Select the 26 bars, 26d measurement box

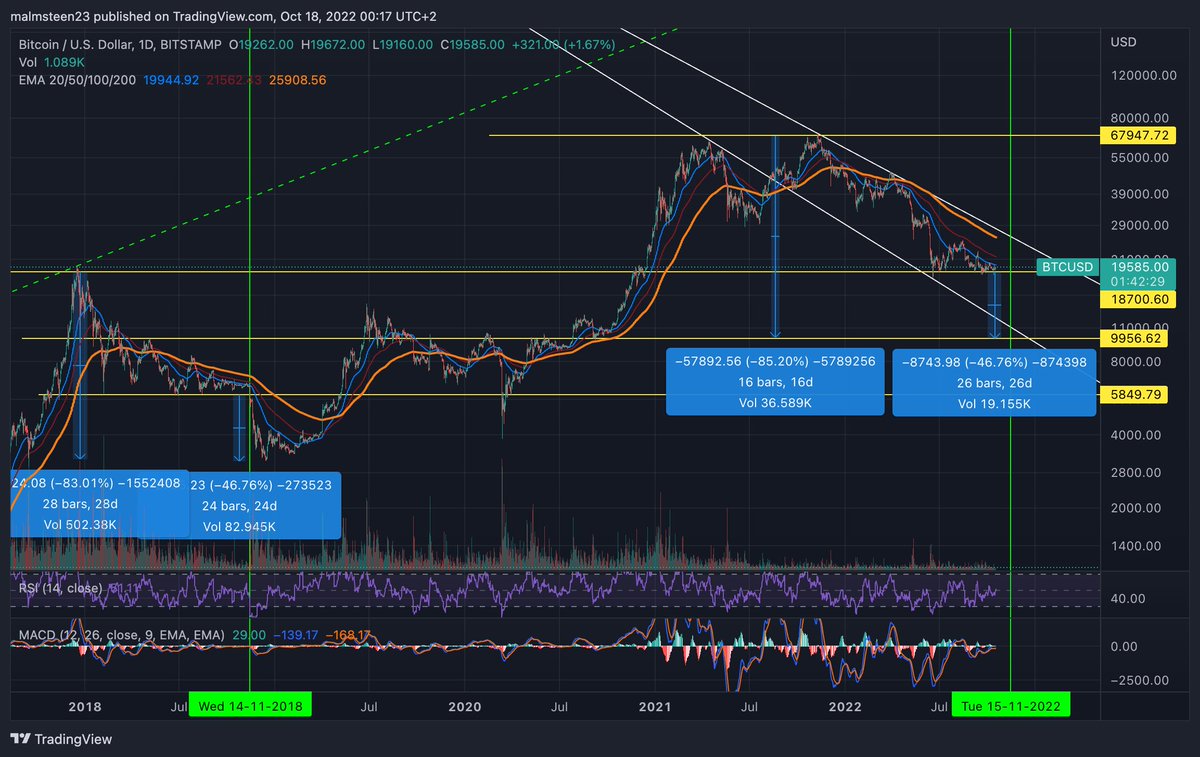click(994, 382)
